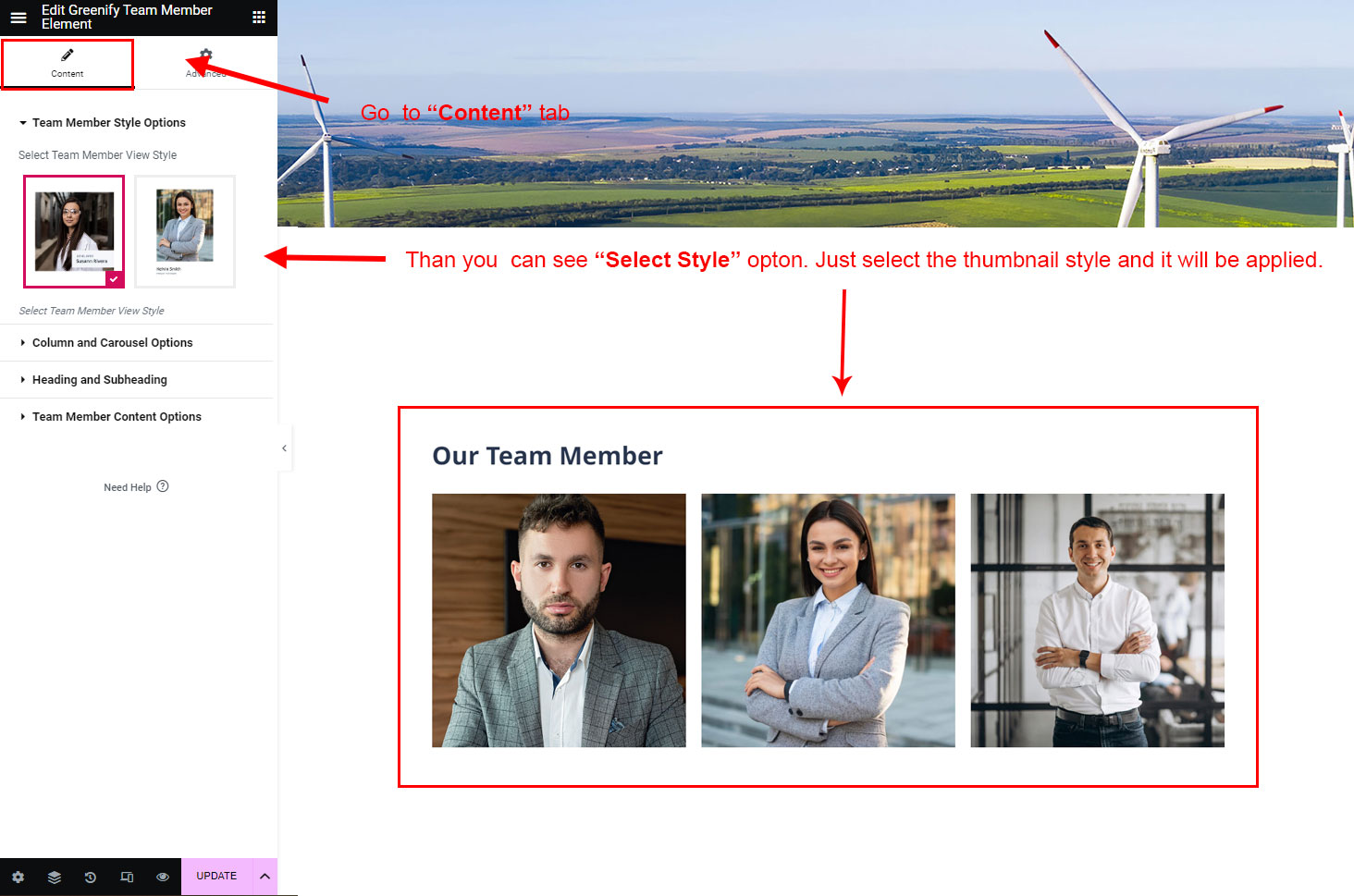
Task: Preview changes with eye icon
Action: [163, 877]
